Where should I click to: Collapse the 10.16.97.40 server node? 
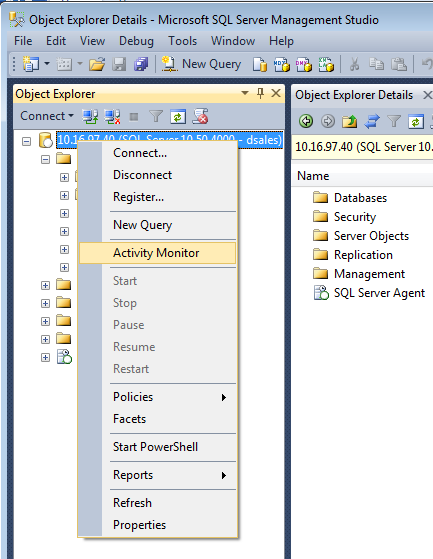tap(26, 141)
